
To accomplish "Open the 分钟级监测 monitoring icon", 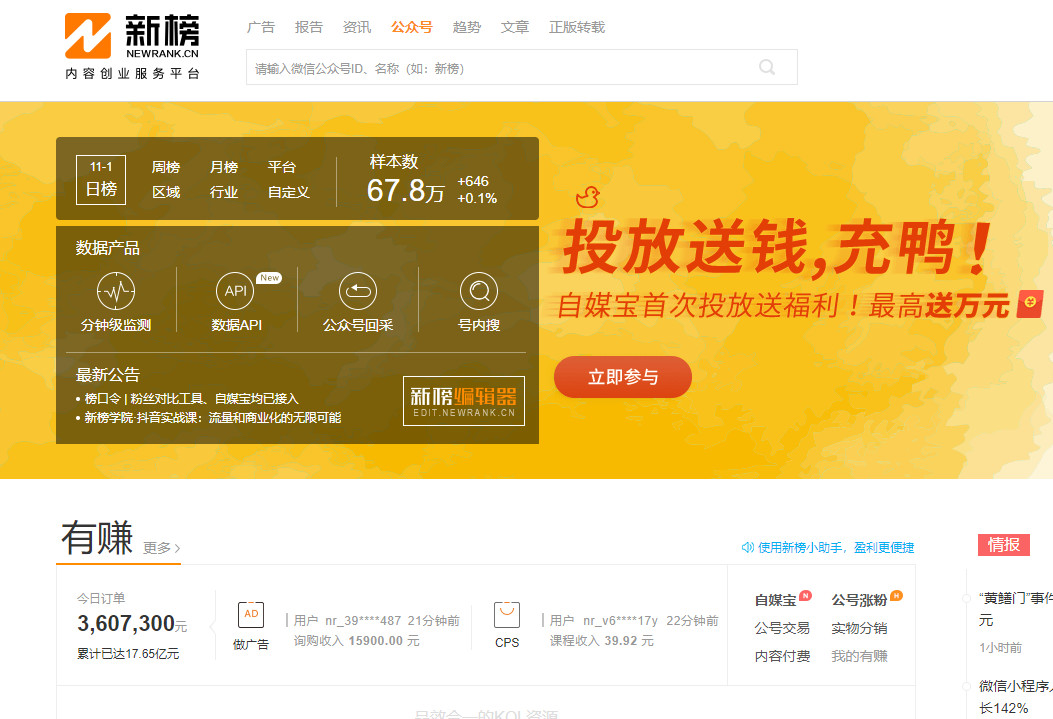I will pyautogui.click(x=116, y=291).
